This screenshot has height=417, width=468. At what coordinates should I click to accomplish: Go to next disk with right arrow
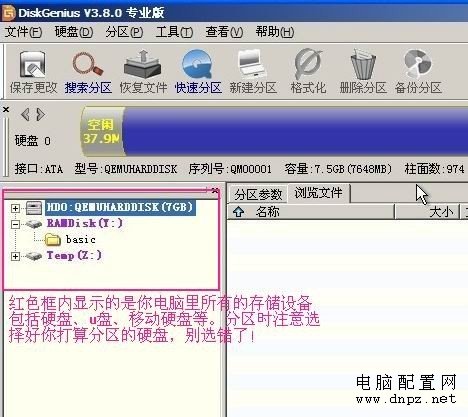pyautogui.click(x=41, y=115)
